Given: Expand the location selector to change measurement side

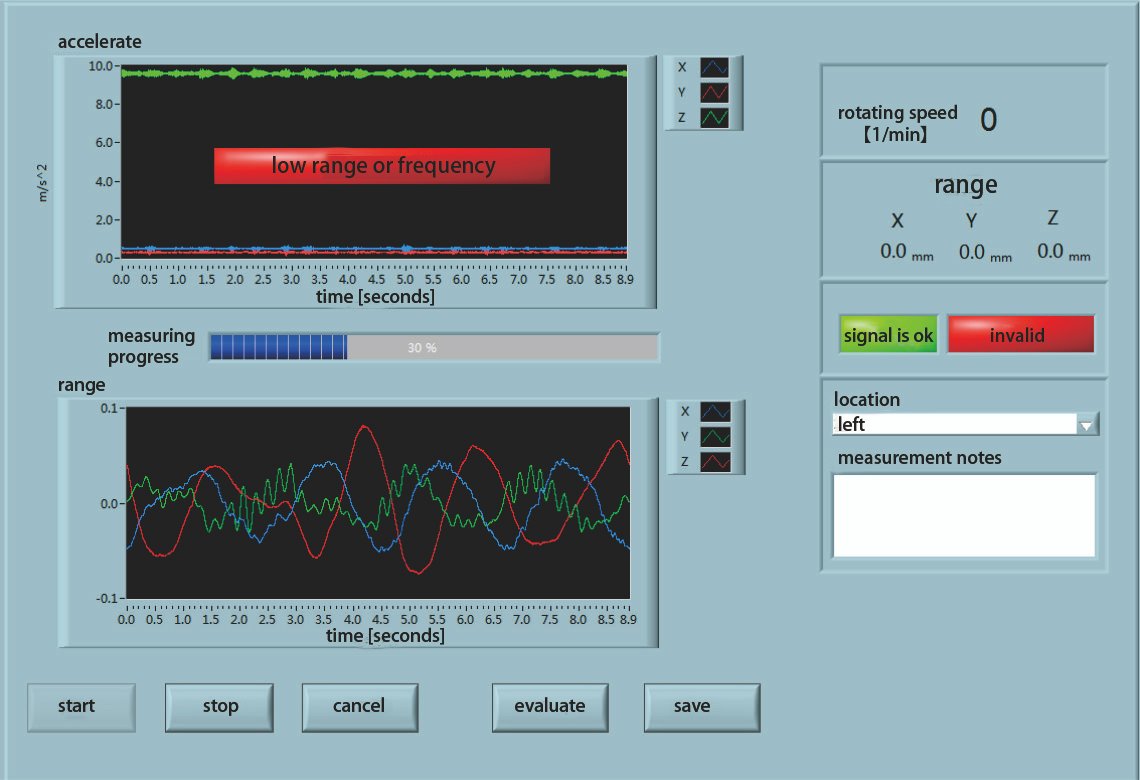Looking at the screenshot, I should [x=1088, y=424].
